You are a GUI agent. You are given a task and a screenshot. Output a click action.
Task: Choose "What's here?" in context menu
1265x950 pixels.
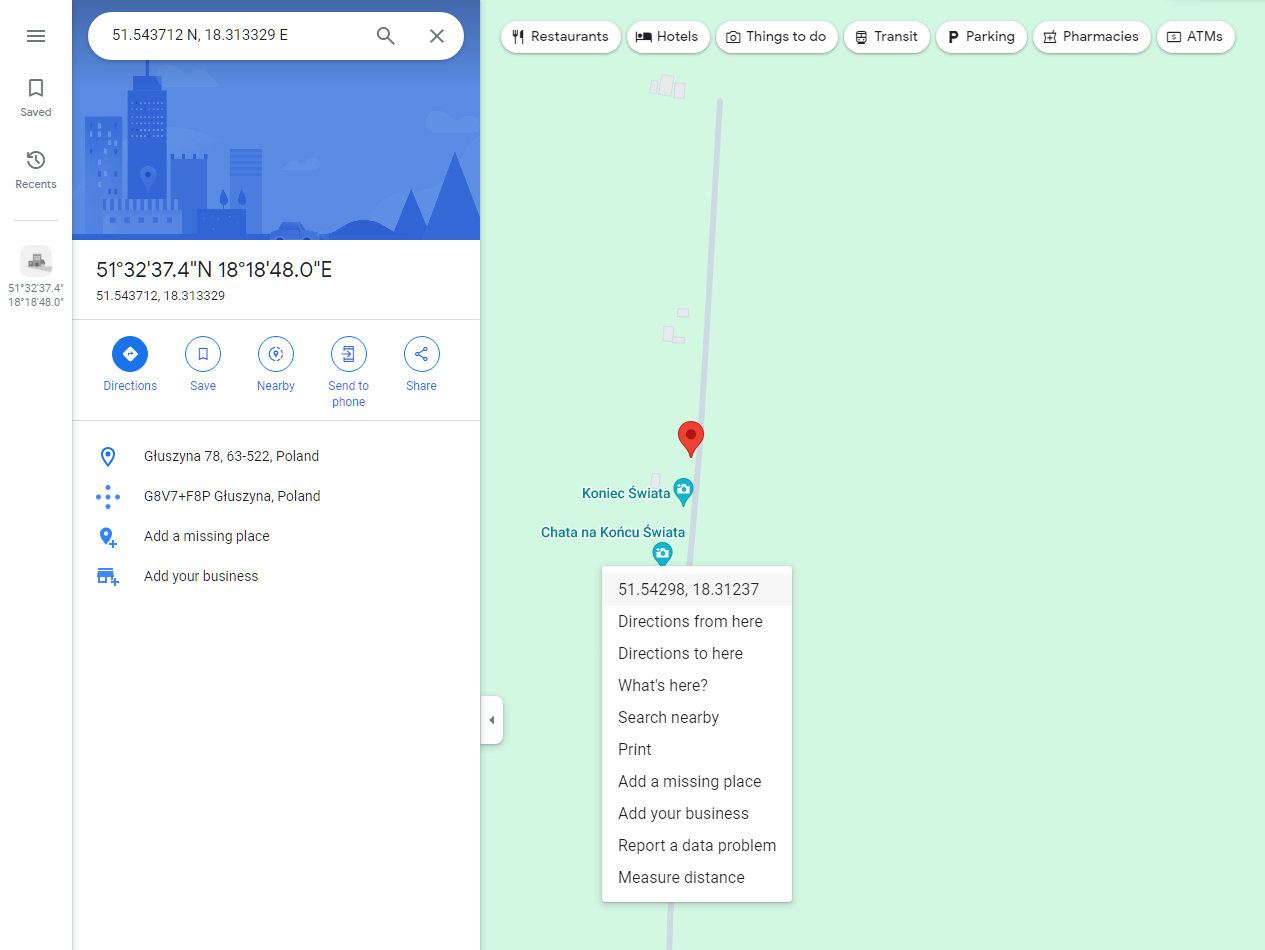(662, 685)
